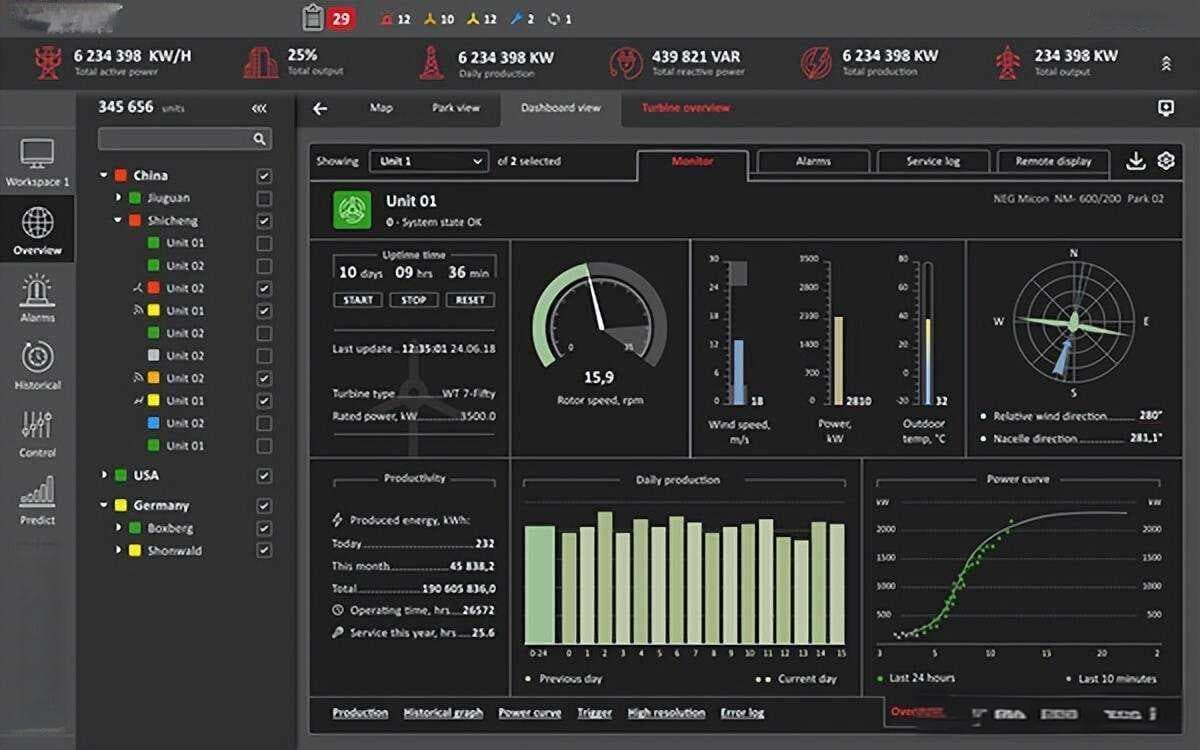
Task: Toggle the Boxberg checkbox
Action: (264, 528)
